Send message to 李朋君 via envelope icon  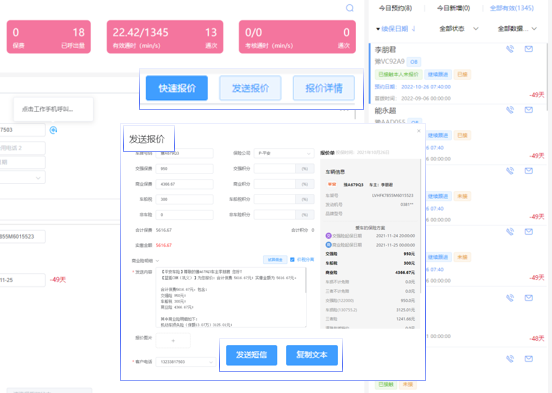coord(528,49)
